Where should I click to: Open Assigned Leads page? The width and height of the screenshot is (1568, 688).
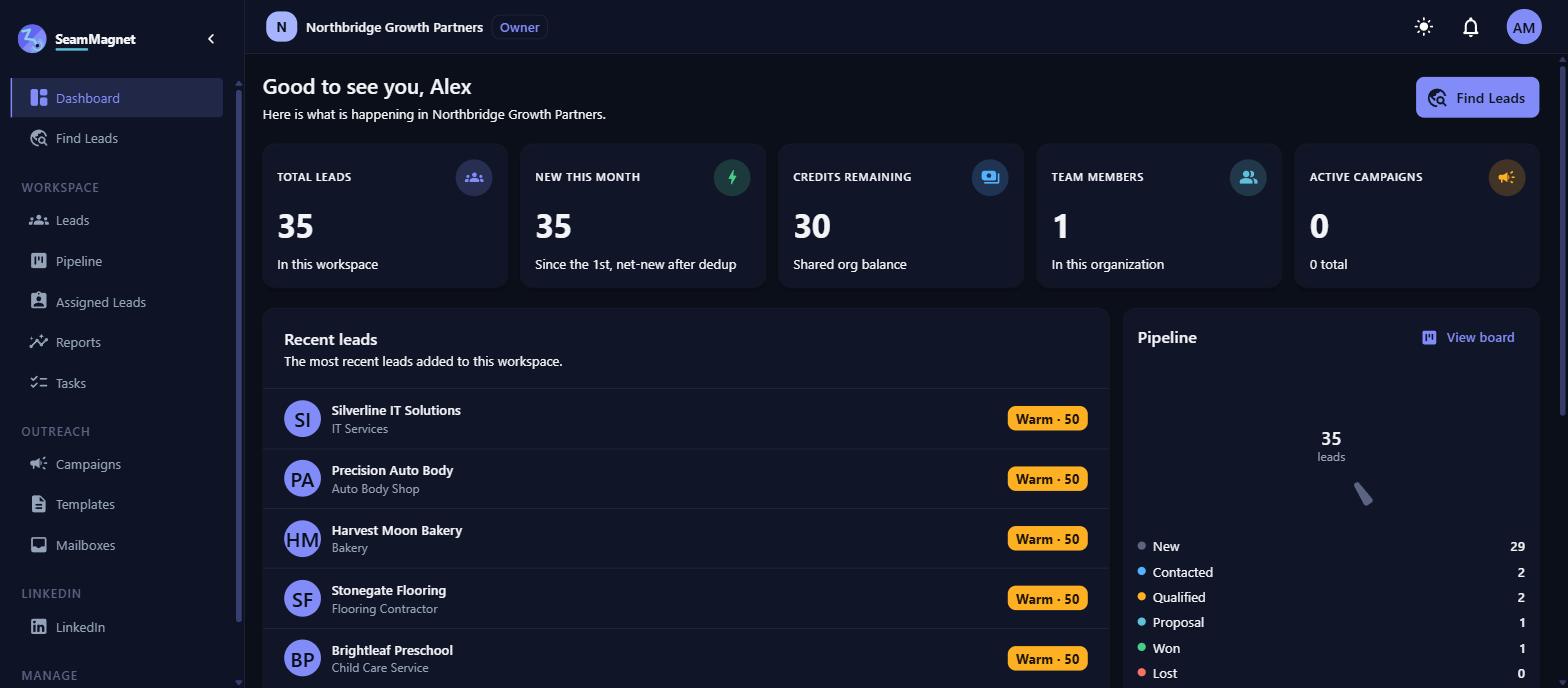tap(117, 302)
